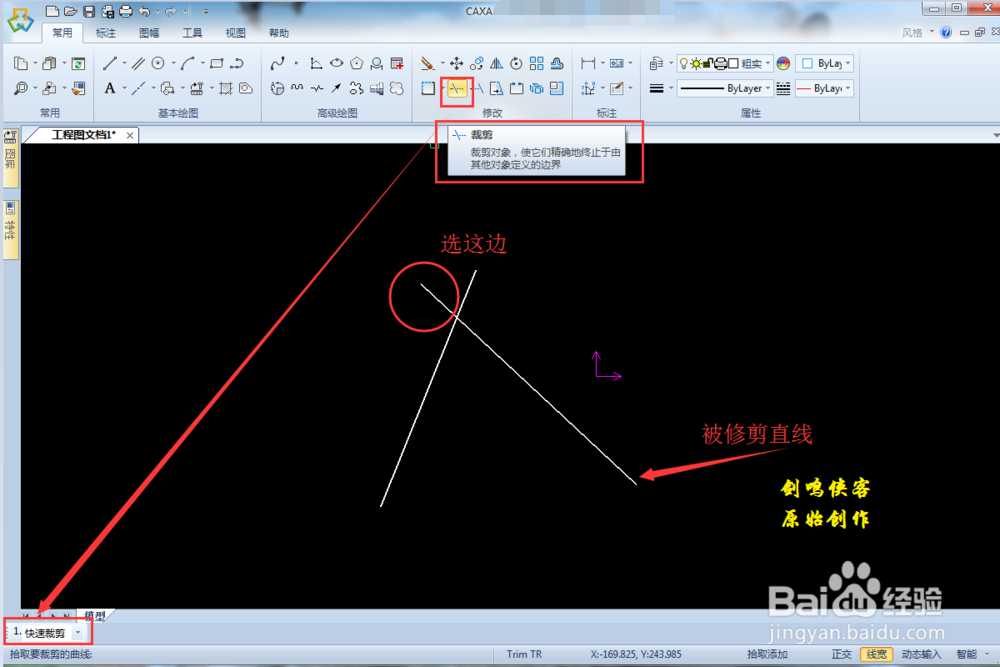1000x667 pixels.
Task: Select the Array tool
Action: 536,63
